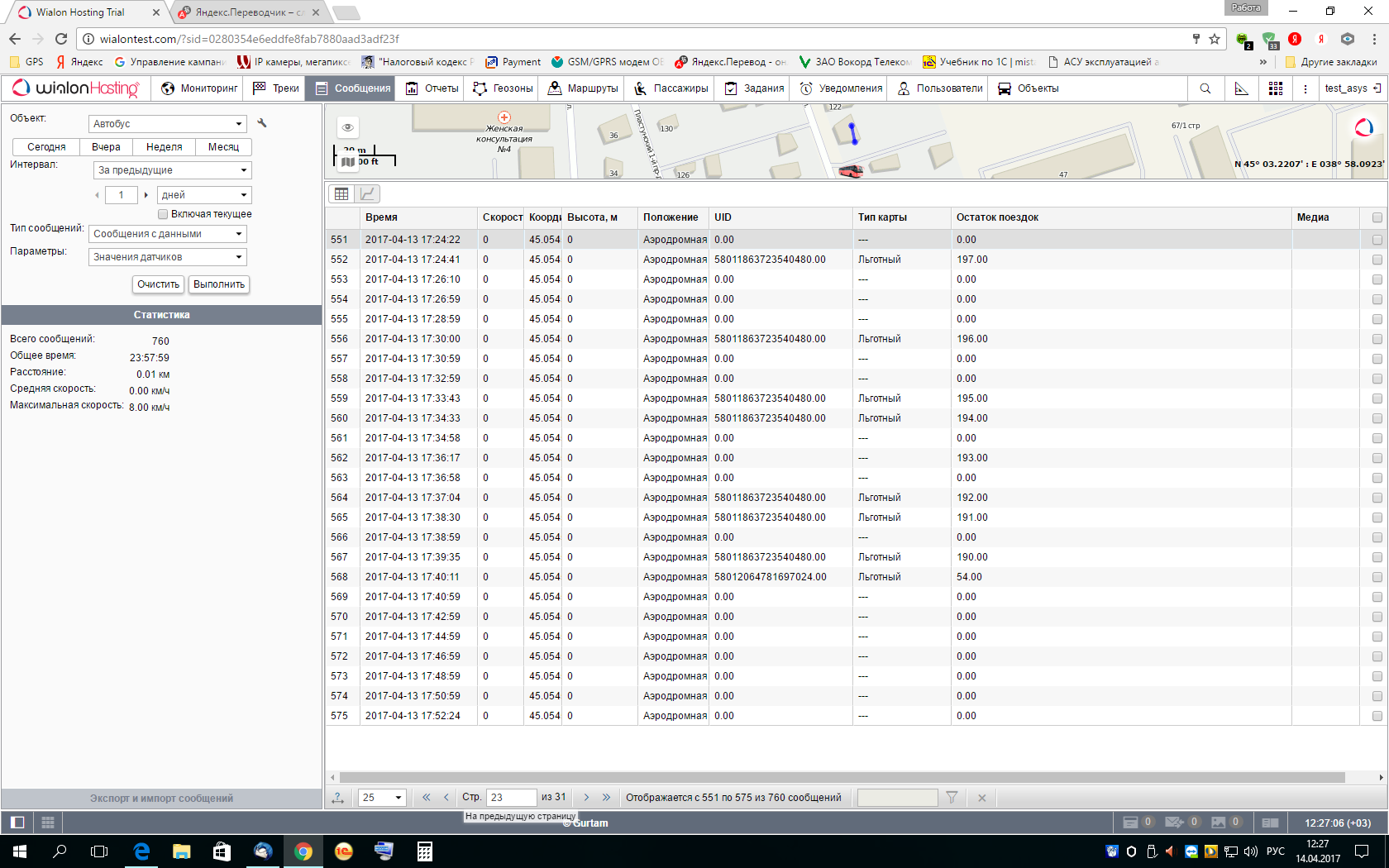1389x868 pixels.
Task: Open the Отчеты tab
Action: [x=432, y=88]
